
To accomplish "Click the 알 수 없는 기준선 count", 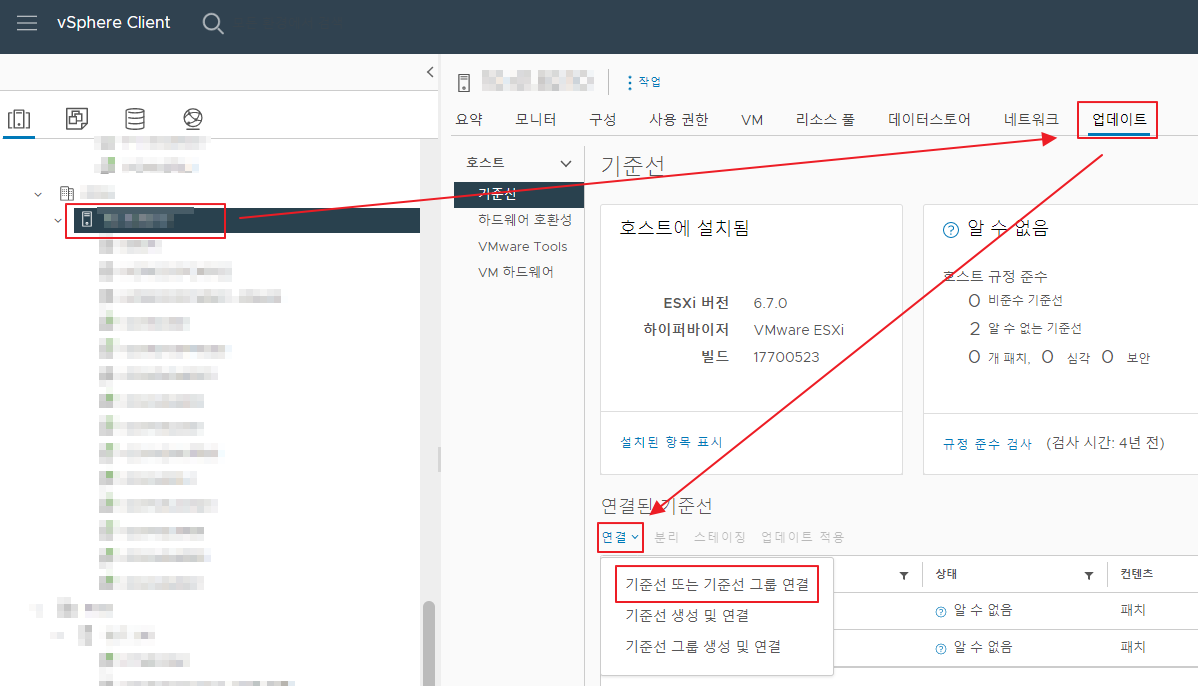I will (974, 328).
